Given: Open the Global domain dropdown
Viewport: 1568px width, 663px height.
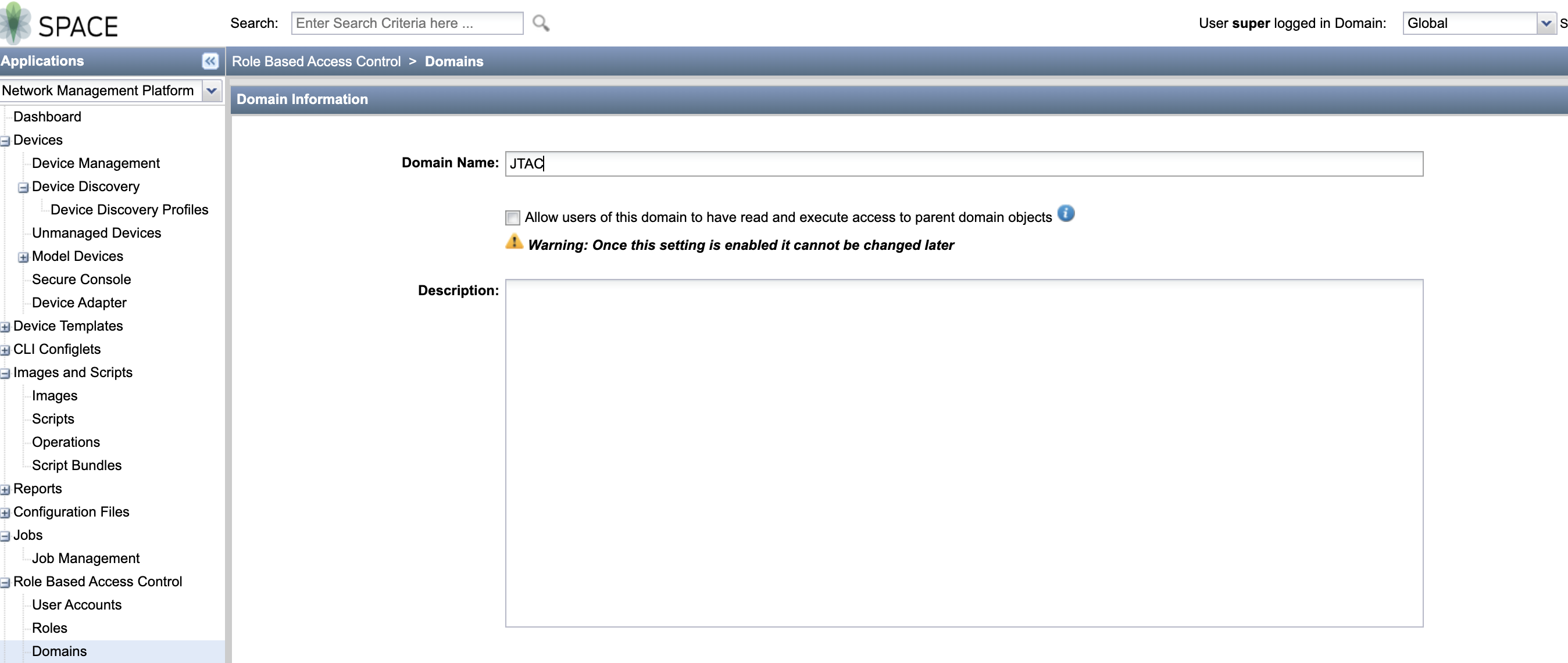Looking at the screenshot, I should point(1547,23).
